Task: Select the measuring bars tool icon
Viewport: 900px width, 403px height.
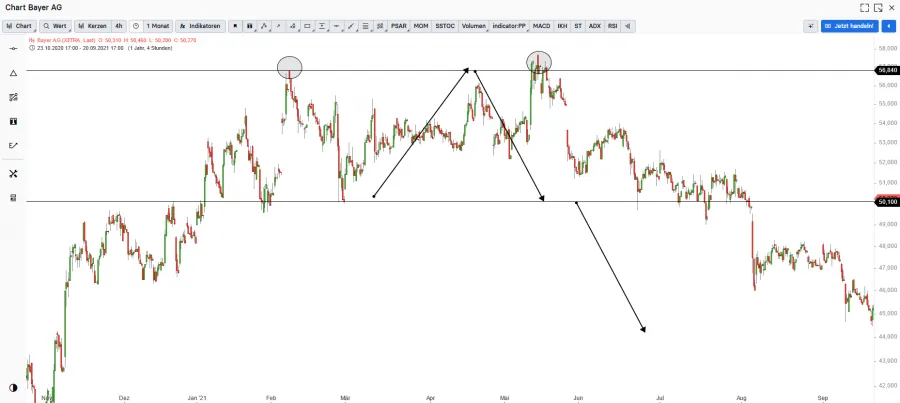Action: [x=250, y=26]
